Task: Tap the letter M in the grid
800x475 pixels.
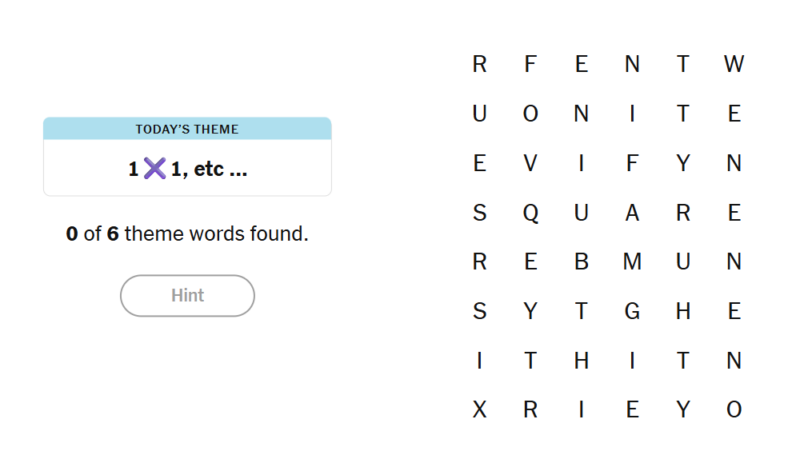Action: pyautogui.click(x=632, y=262)
